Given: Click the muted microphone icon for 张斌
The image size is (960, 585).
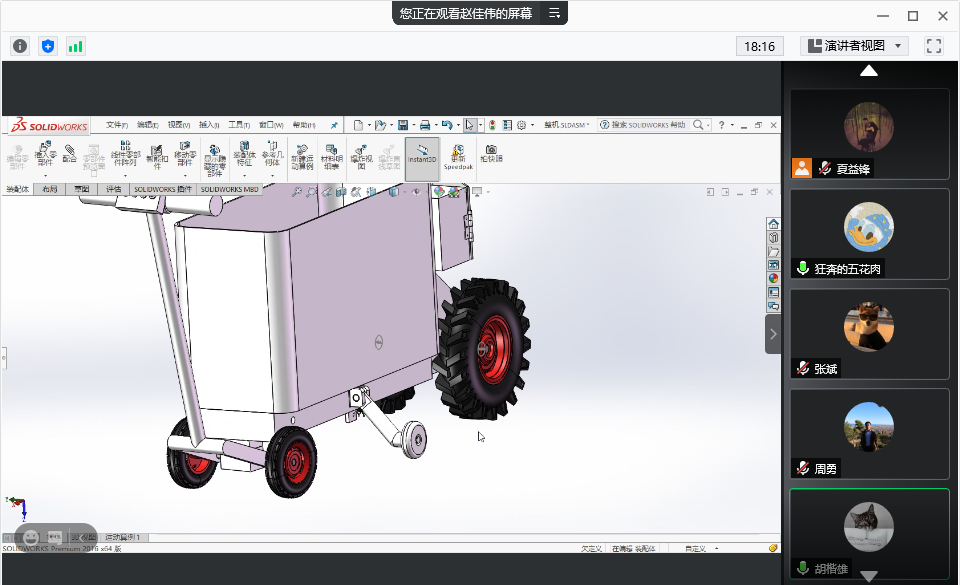Looking at the screenshot, I should coord(803,368).
